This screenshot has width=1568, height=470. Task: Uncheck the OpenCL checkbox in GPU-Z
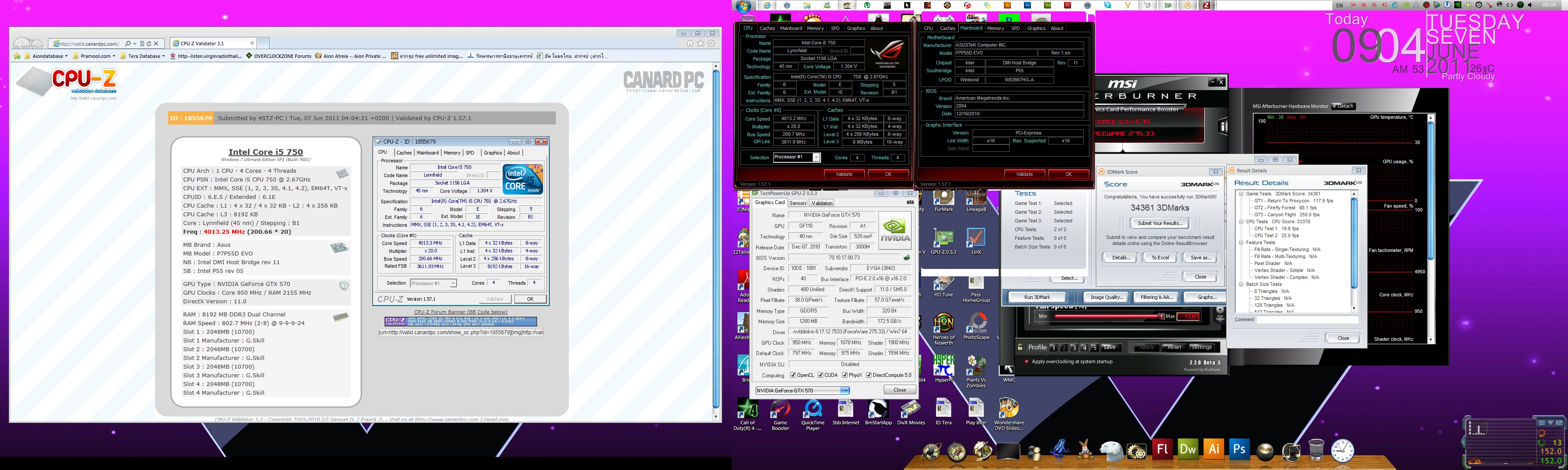click(793, 375)
